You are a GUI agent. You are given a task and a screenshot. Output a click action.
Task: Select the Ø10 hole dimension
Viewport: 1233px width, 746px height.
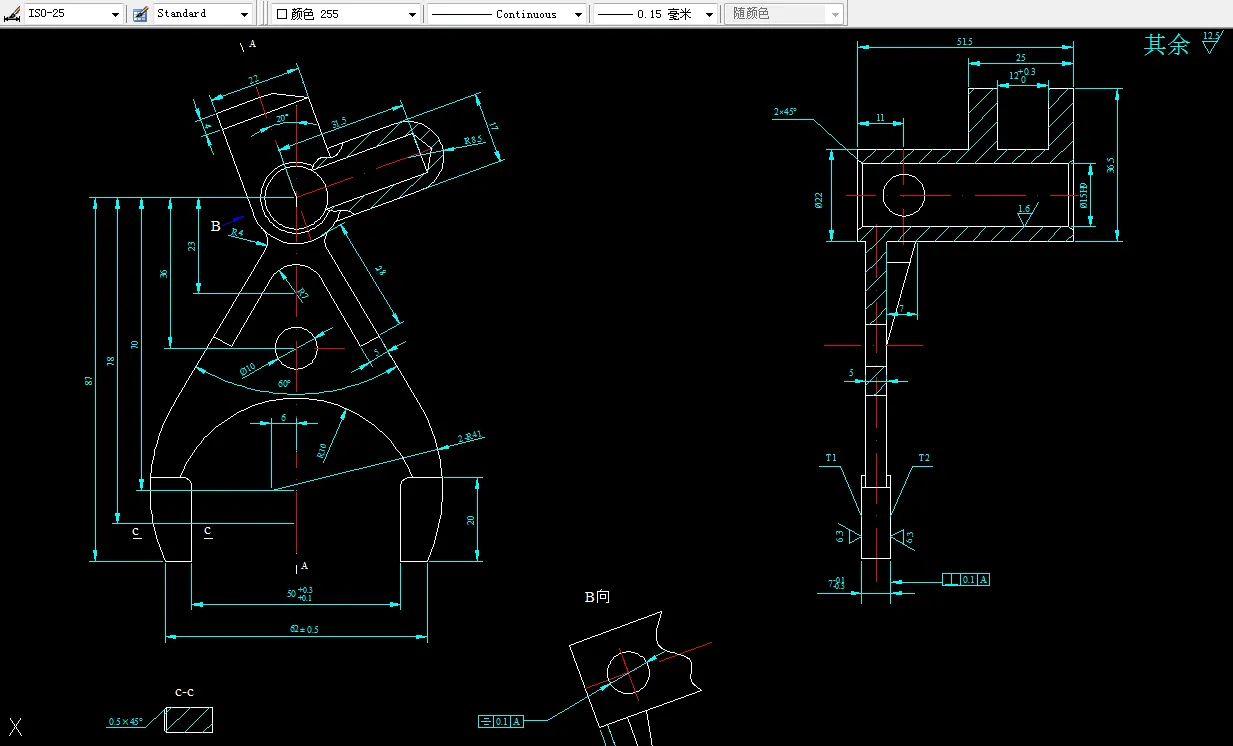(248, 369)
